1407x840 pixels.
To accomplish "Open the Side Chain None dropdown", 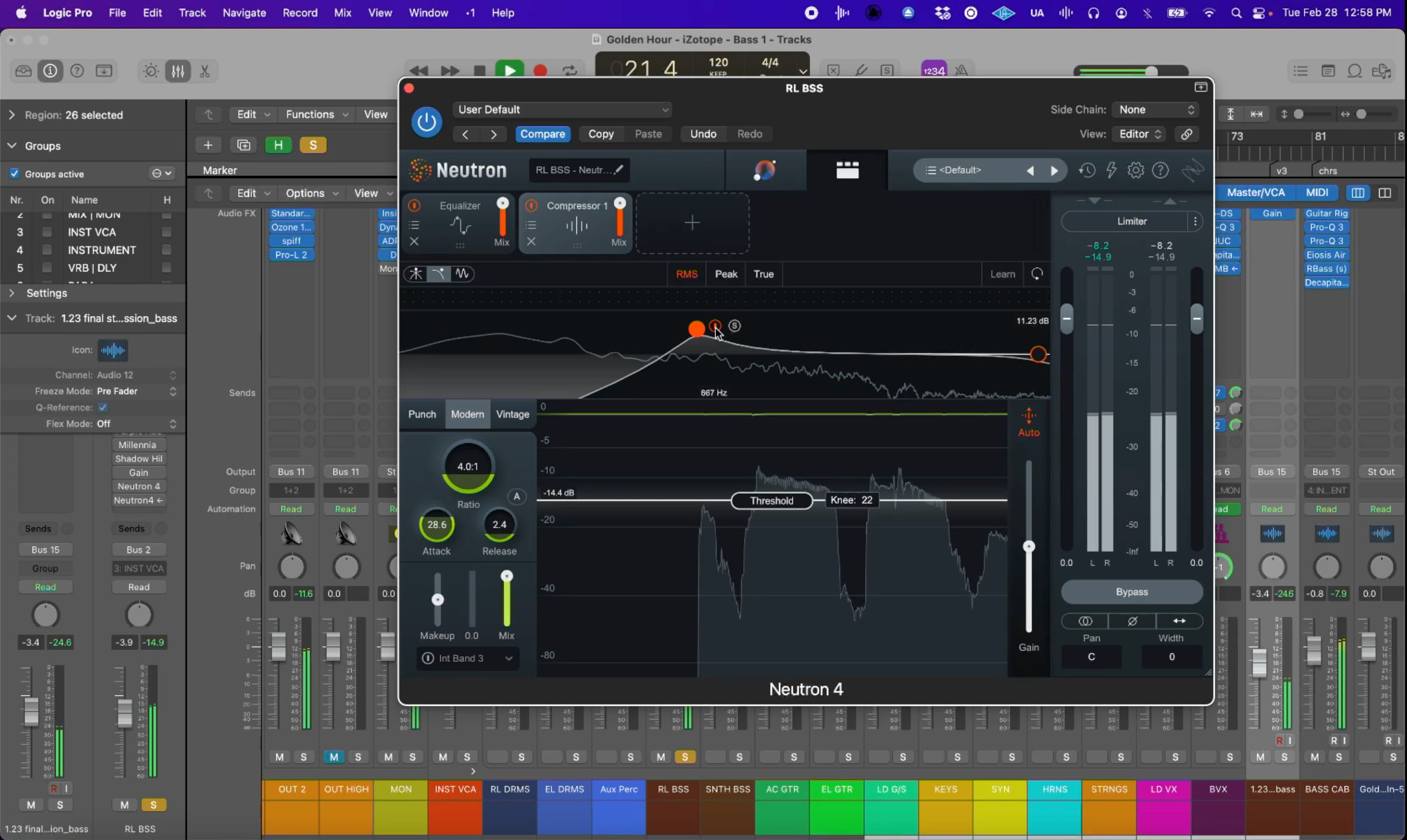I will point(1155,110).
